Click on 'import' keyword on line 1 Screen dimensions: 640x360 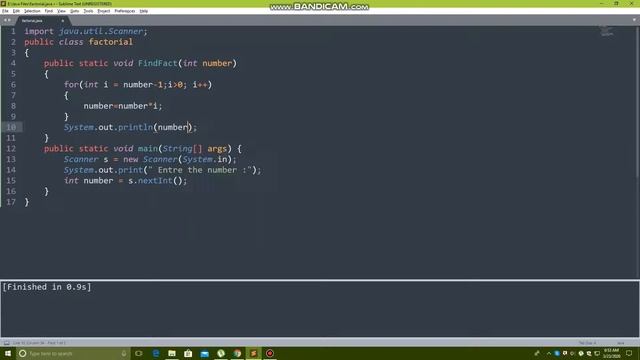click(39, 31)
